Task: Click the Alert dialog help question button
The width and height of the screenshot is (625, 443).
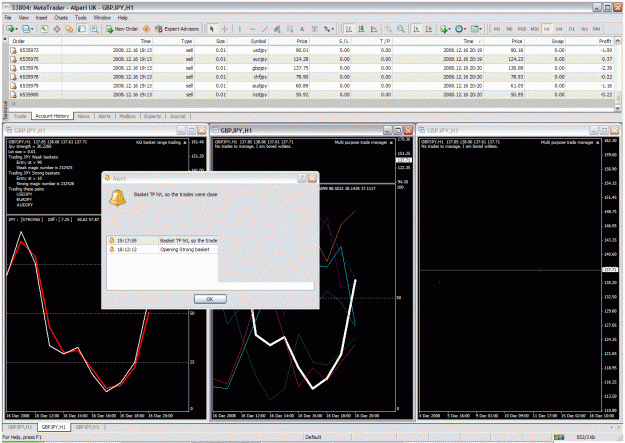Action: (x=302, y=178)
